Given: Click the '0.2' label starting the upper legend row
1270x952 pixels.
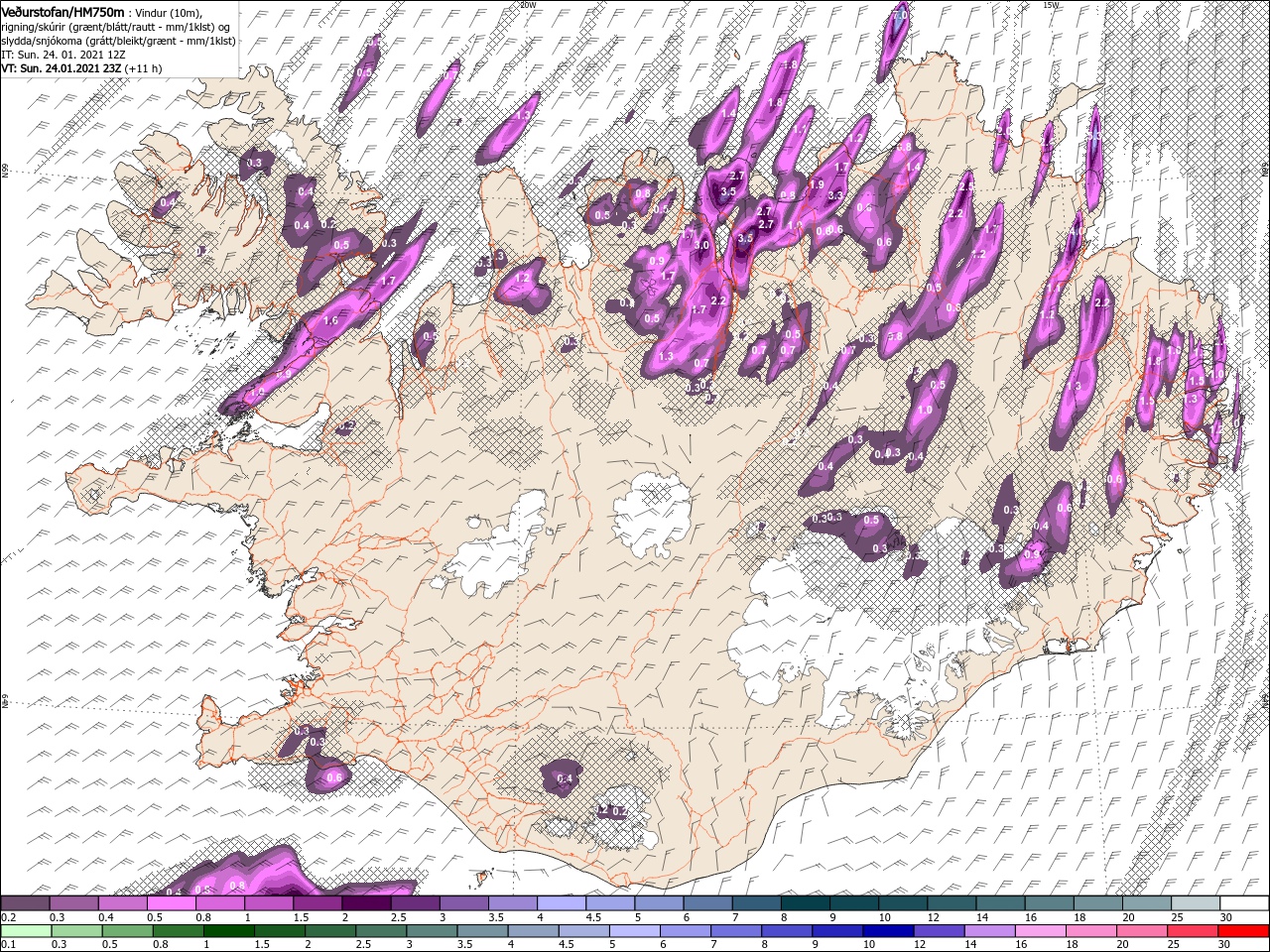Looking at the screenshot, I should point(8,917).
